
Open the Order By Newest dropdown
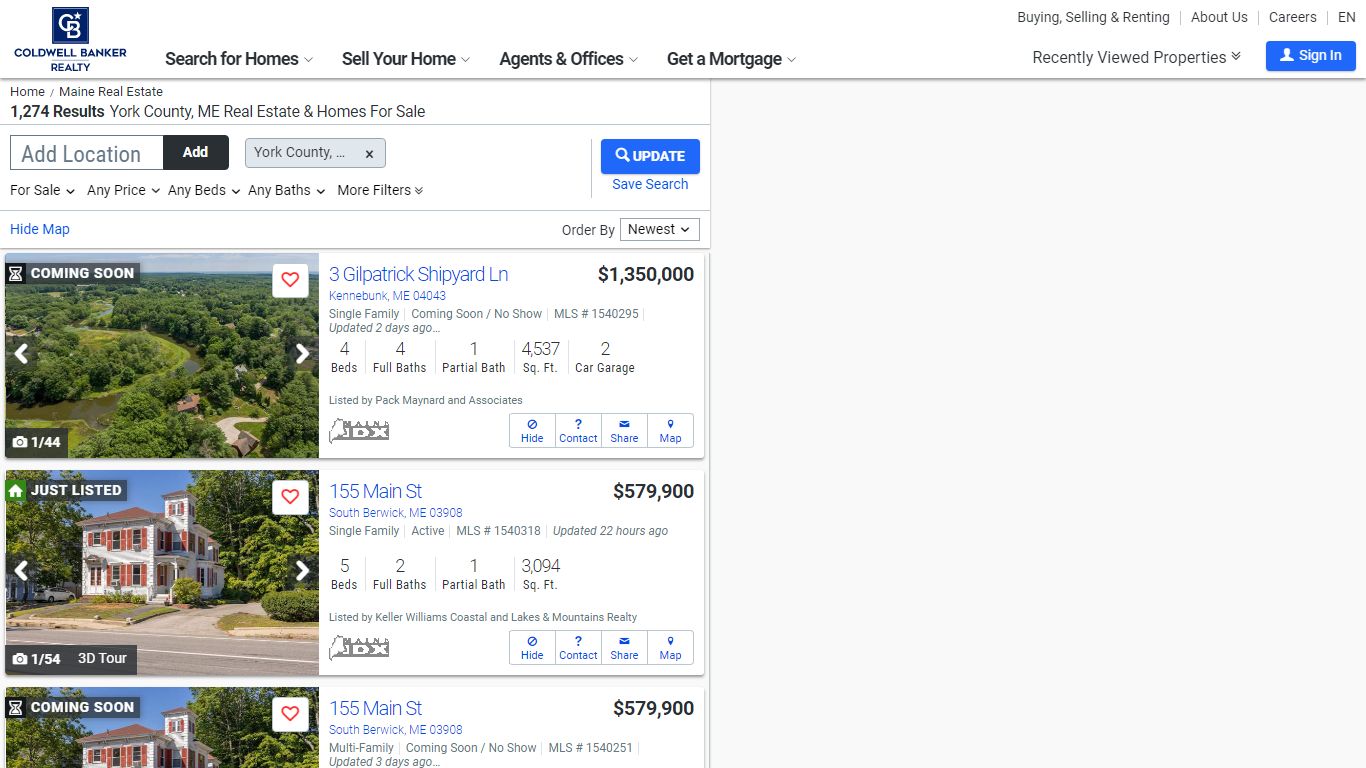(659, 229)
